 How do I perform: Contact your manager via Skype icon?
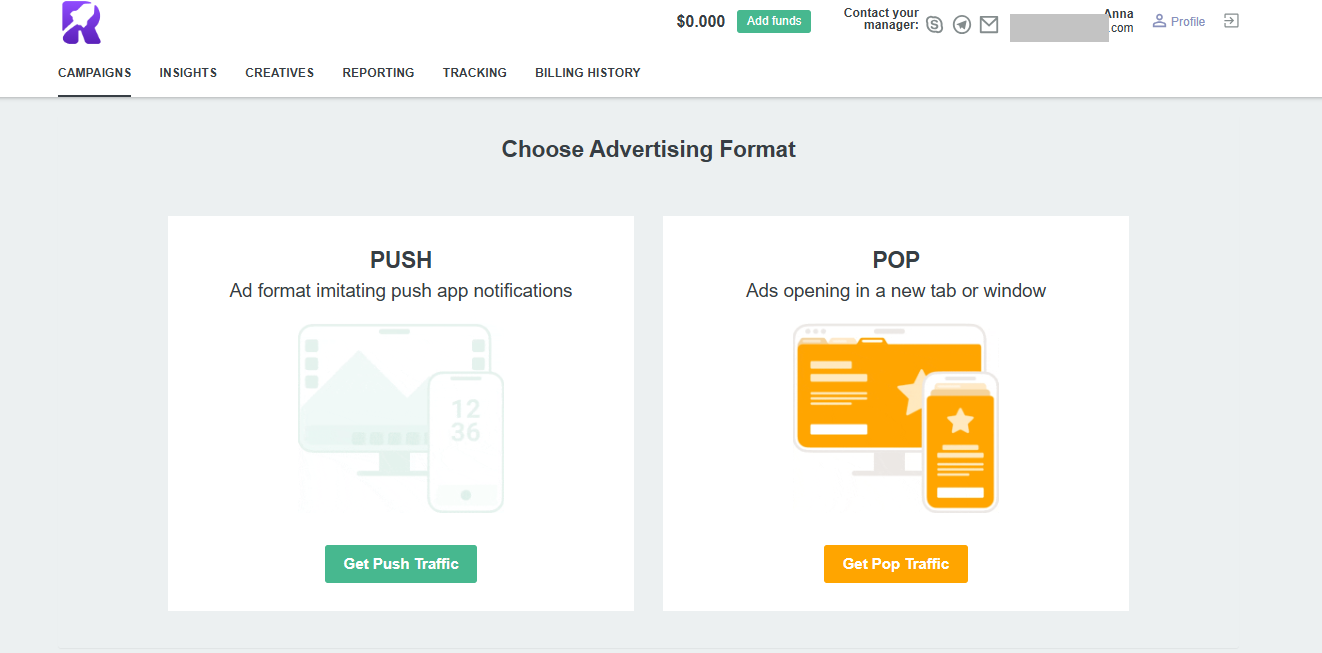(935, 25)
